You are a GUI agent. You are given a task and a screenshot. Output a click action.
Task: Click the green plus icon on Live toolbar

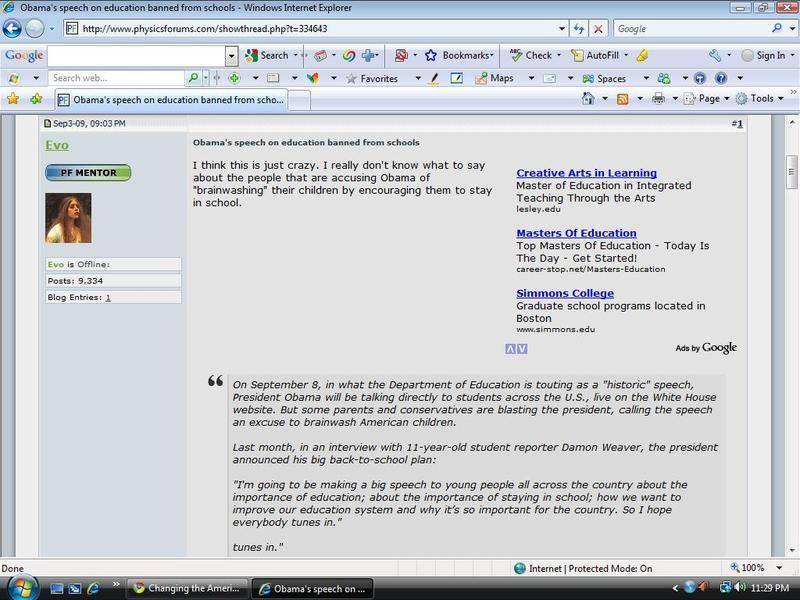[234, 78]
